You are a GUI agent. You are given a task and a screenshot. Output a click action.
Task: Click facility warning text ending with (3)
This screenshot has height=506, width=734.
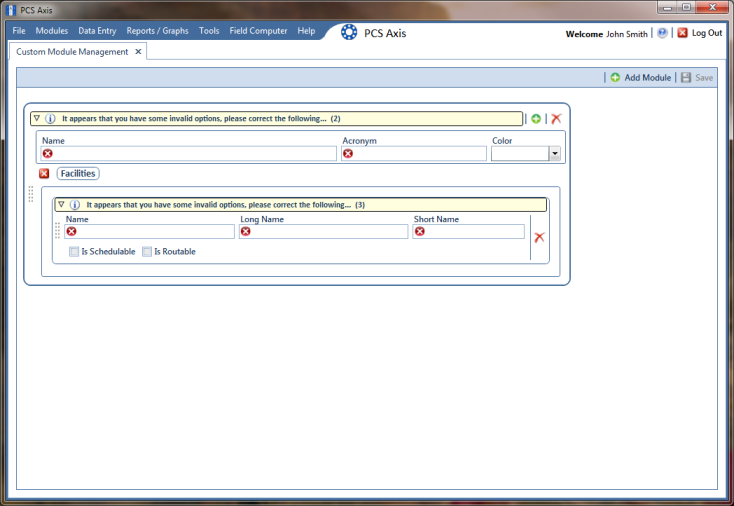[x=225, y=205]
